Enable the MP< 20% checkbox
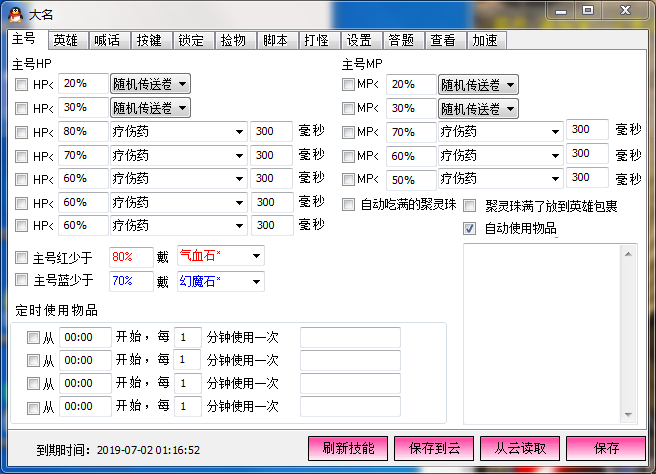This screenshot has height=474, width=656. [x=348, y=85]
